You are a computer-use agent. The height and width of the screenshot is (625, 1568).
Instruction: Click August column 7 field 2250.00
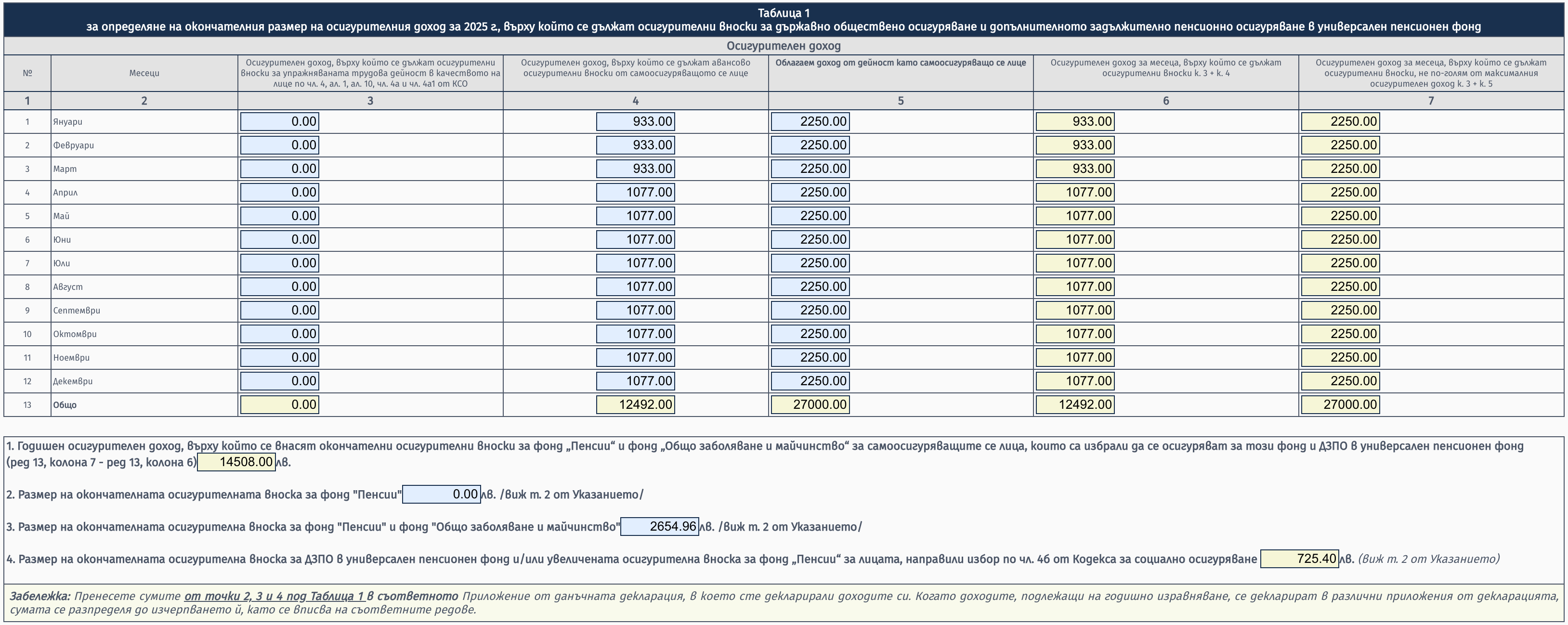[x=1340, y=286]
